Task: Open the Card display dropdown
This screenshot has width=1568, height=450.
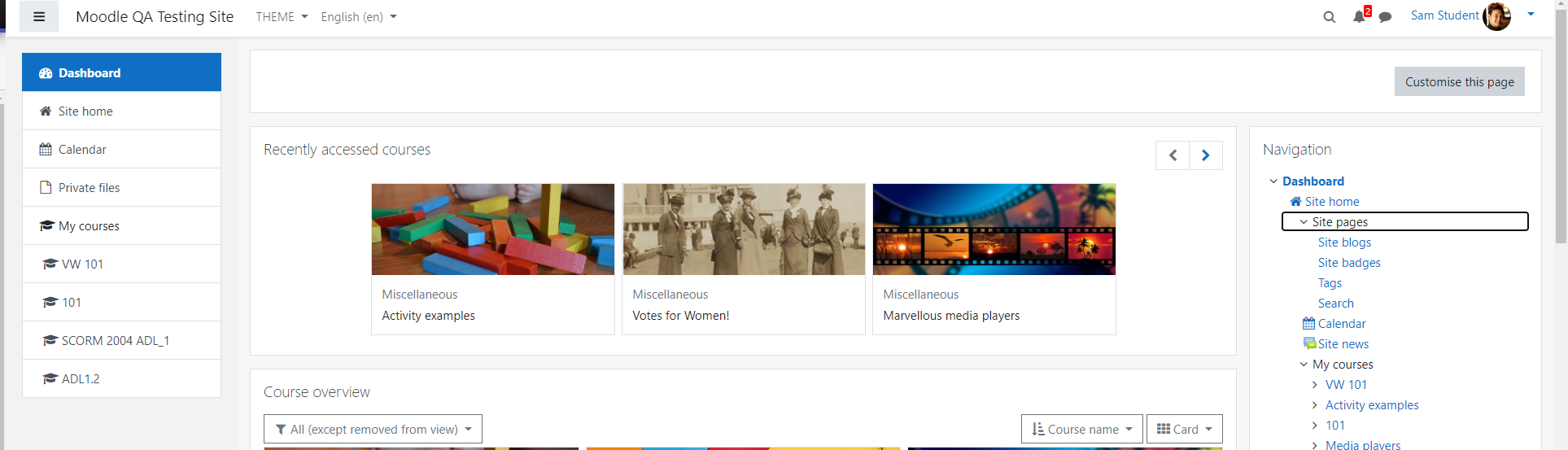Action: (x=1184, y=429)
